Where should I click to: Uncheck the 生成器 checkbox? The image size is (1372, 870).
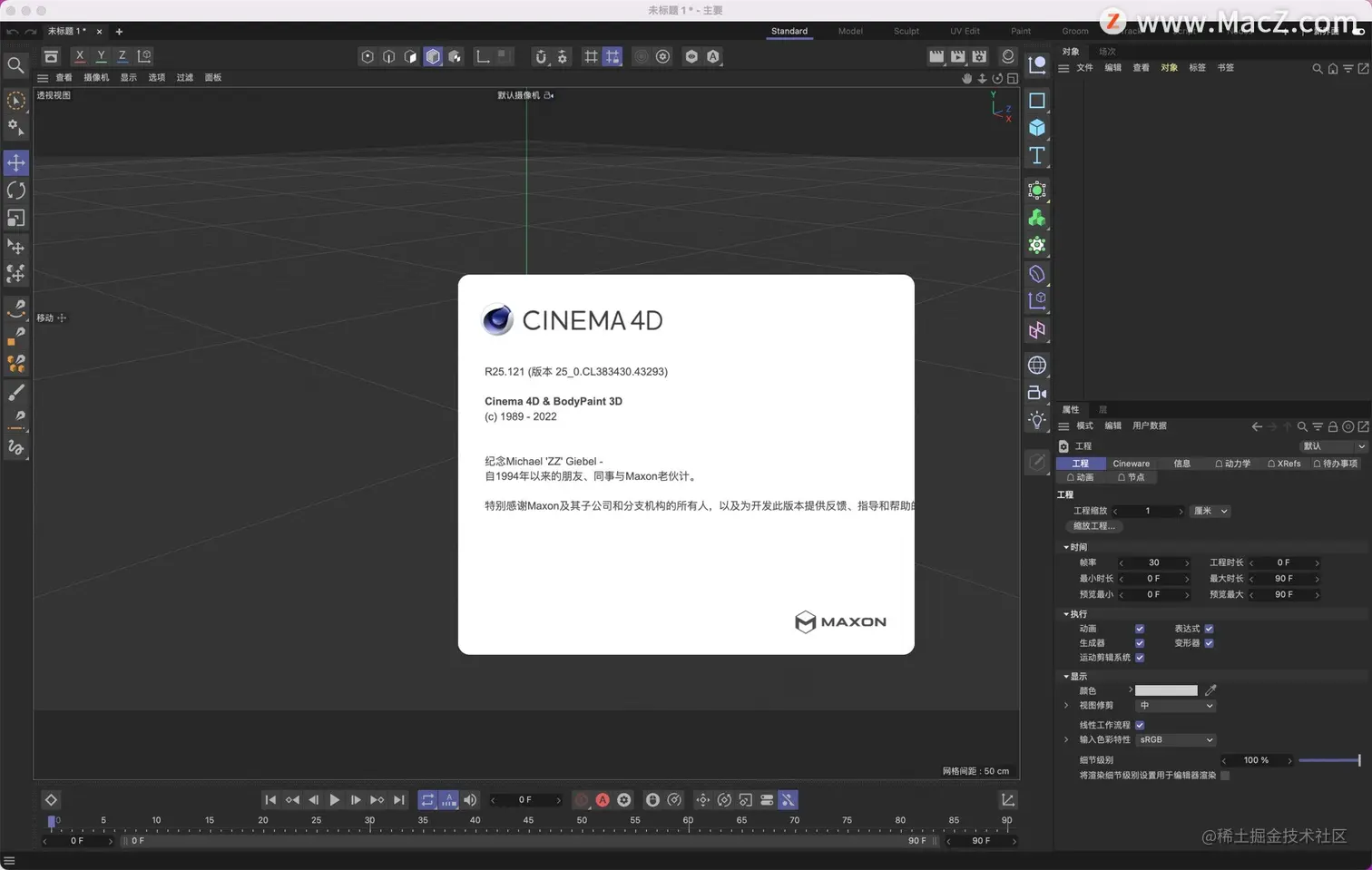(x=1140, y=643)
